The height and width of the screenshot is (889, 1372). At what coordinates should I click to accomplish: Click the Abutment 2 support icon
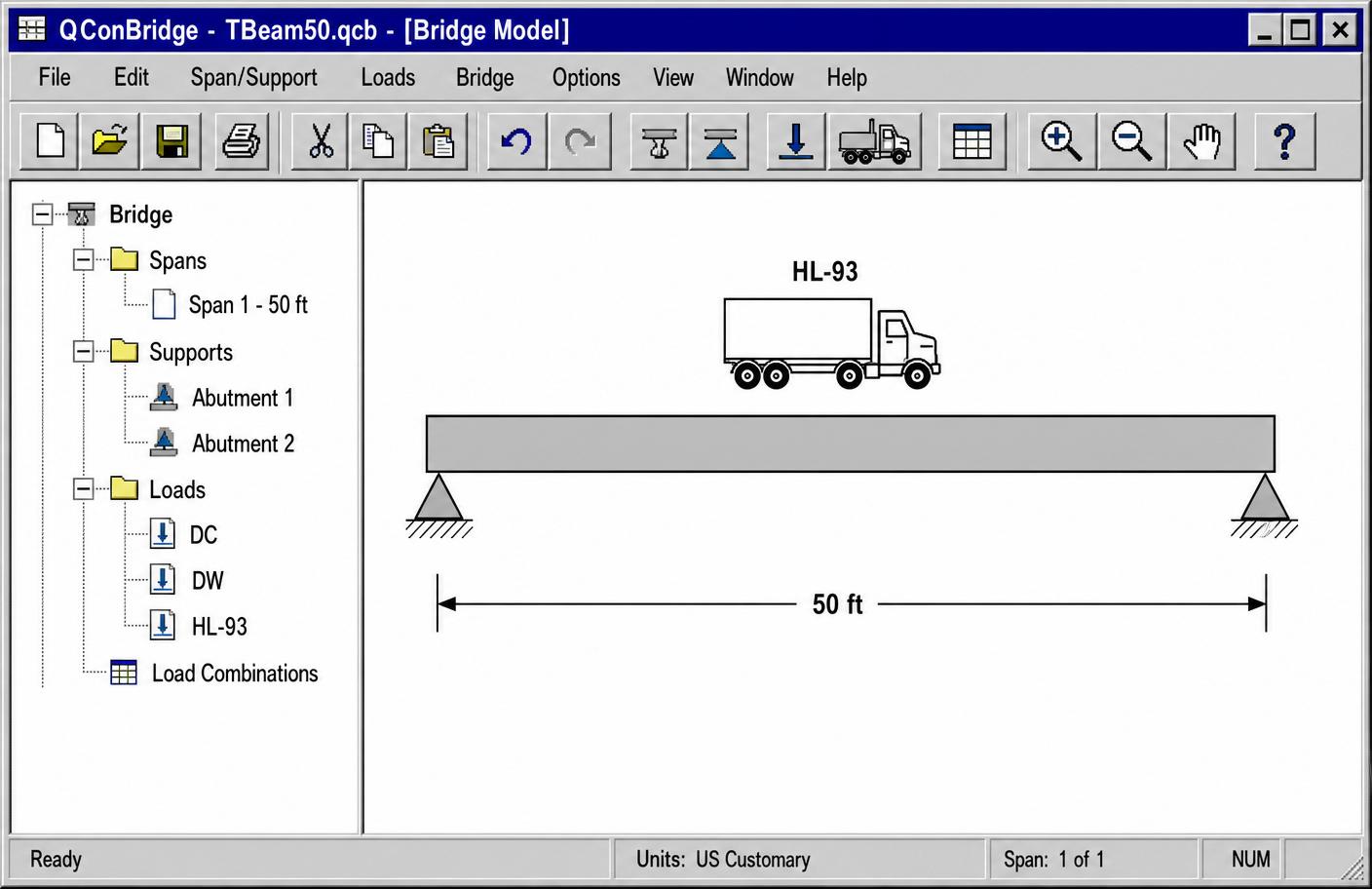click(164, 443)
